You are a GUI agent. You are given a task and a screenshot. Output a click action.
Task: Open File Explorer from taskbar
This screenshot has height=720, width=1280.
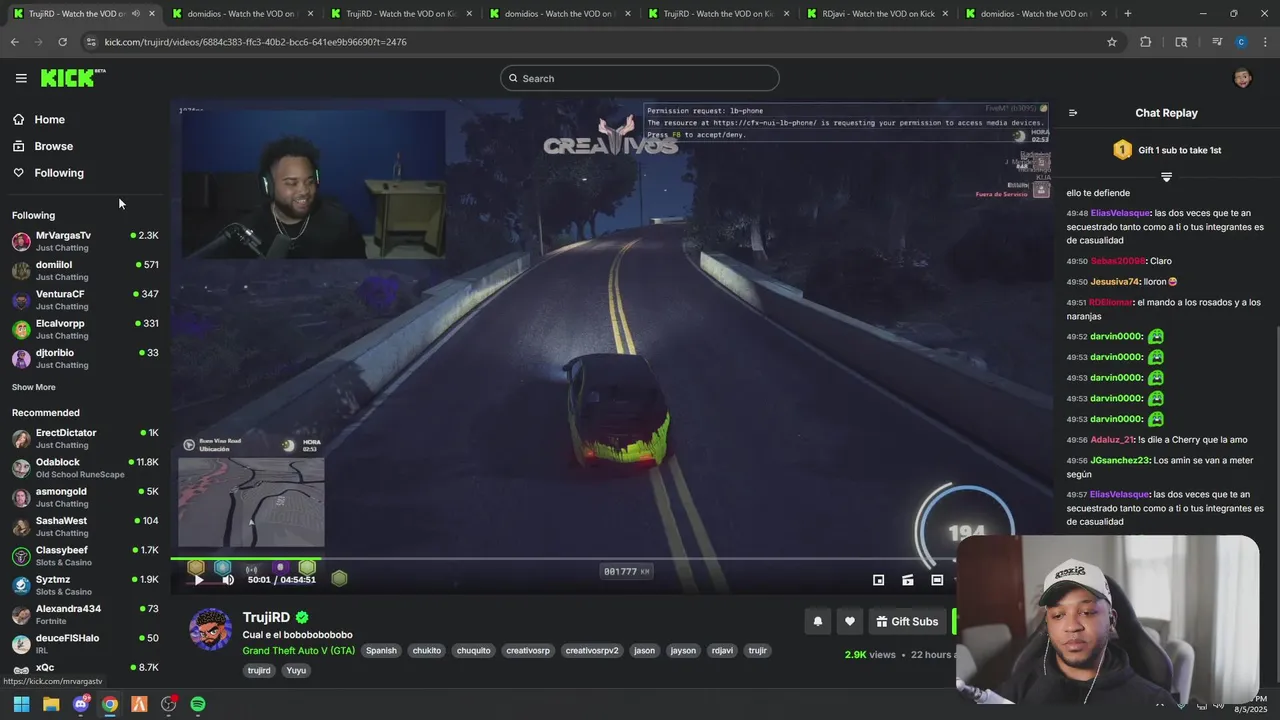coord(51,704)
